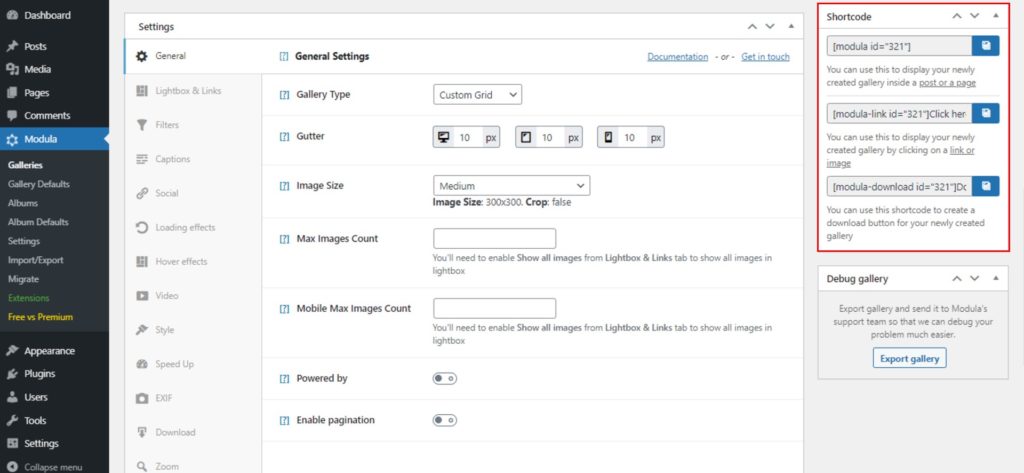Click the Export gallery button
The image size is (1024, 473).
pos(910,358)
